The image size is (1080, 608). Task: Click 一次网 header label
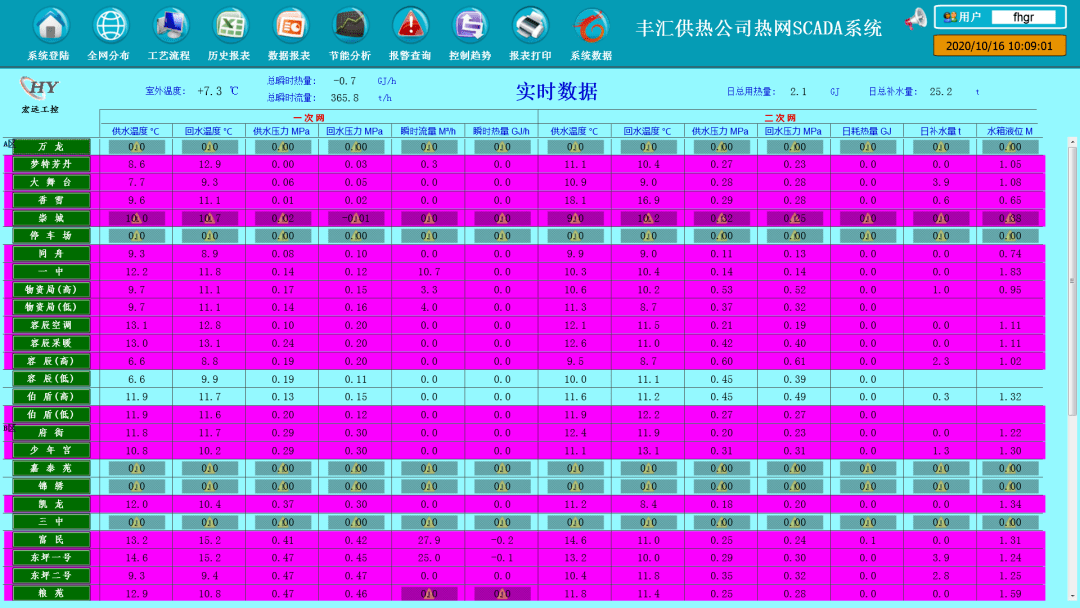309,118
